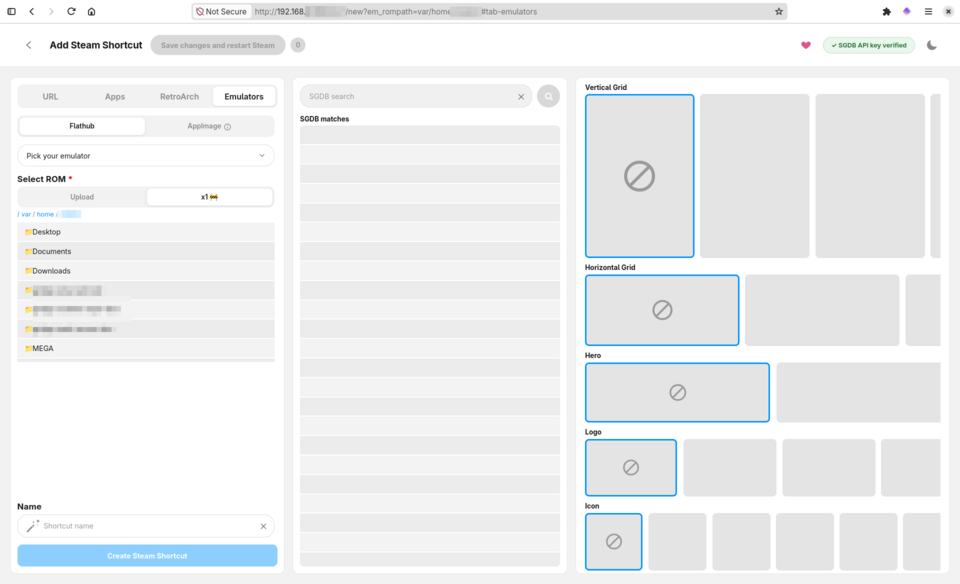Click the SGDB search magnifier button

coord(549,96)
